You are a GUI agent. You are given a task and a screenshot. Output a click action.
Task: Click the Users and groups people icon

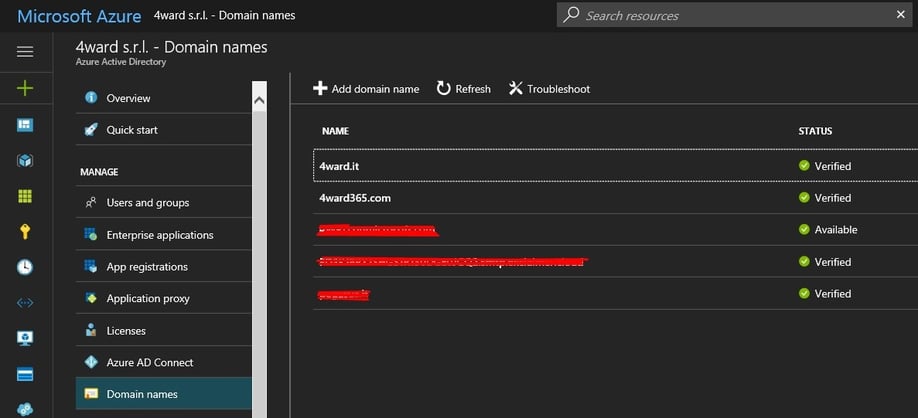(x=91, y=203)
